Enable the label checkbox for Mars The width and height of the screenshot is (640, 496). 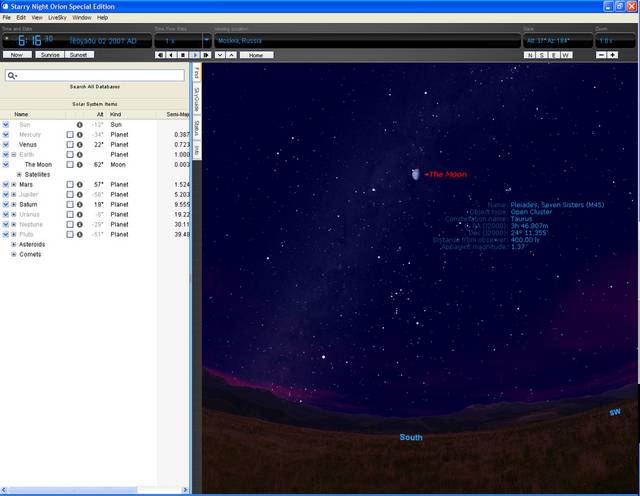[x=70, y=185]
